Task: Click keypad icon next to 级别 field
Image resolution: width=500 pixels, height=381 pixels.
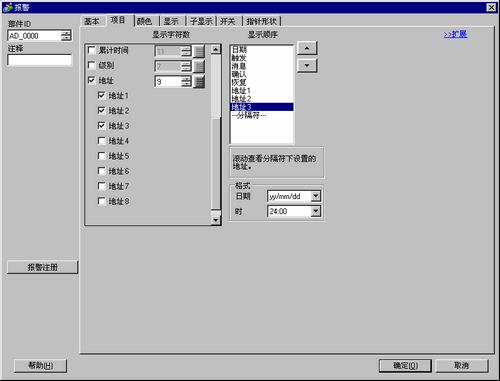Action: pyautogui.click(x=199, y=66)
